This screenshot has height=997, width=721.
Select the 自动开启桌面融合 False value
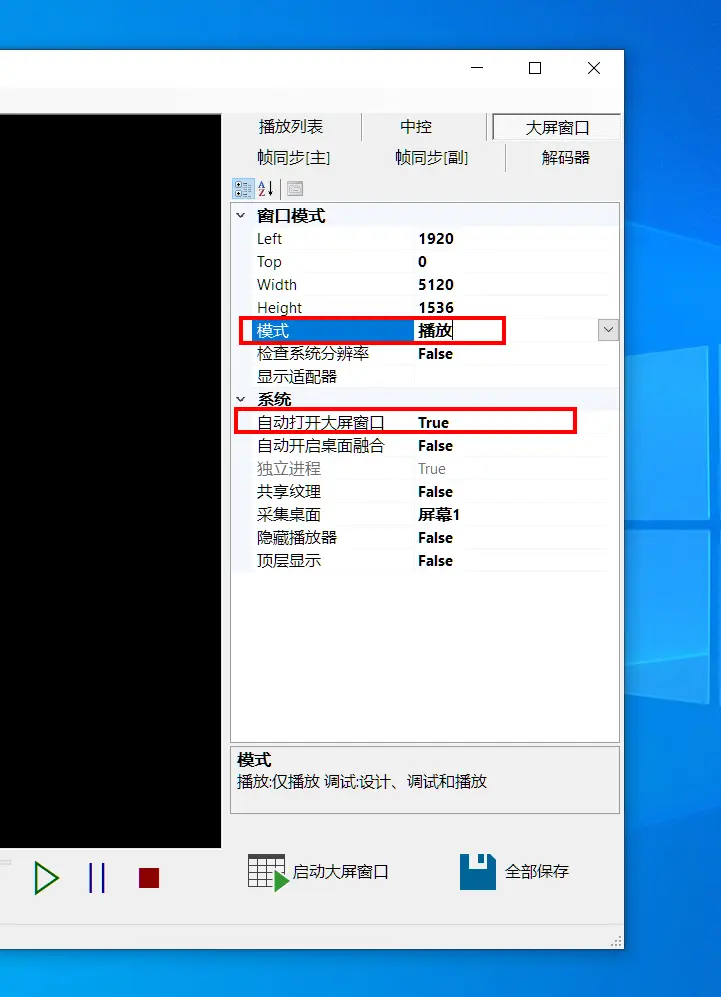[436, 446]
